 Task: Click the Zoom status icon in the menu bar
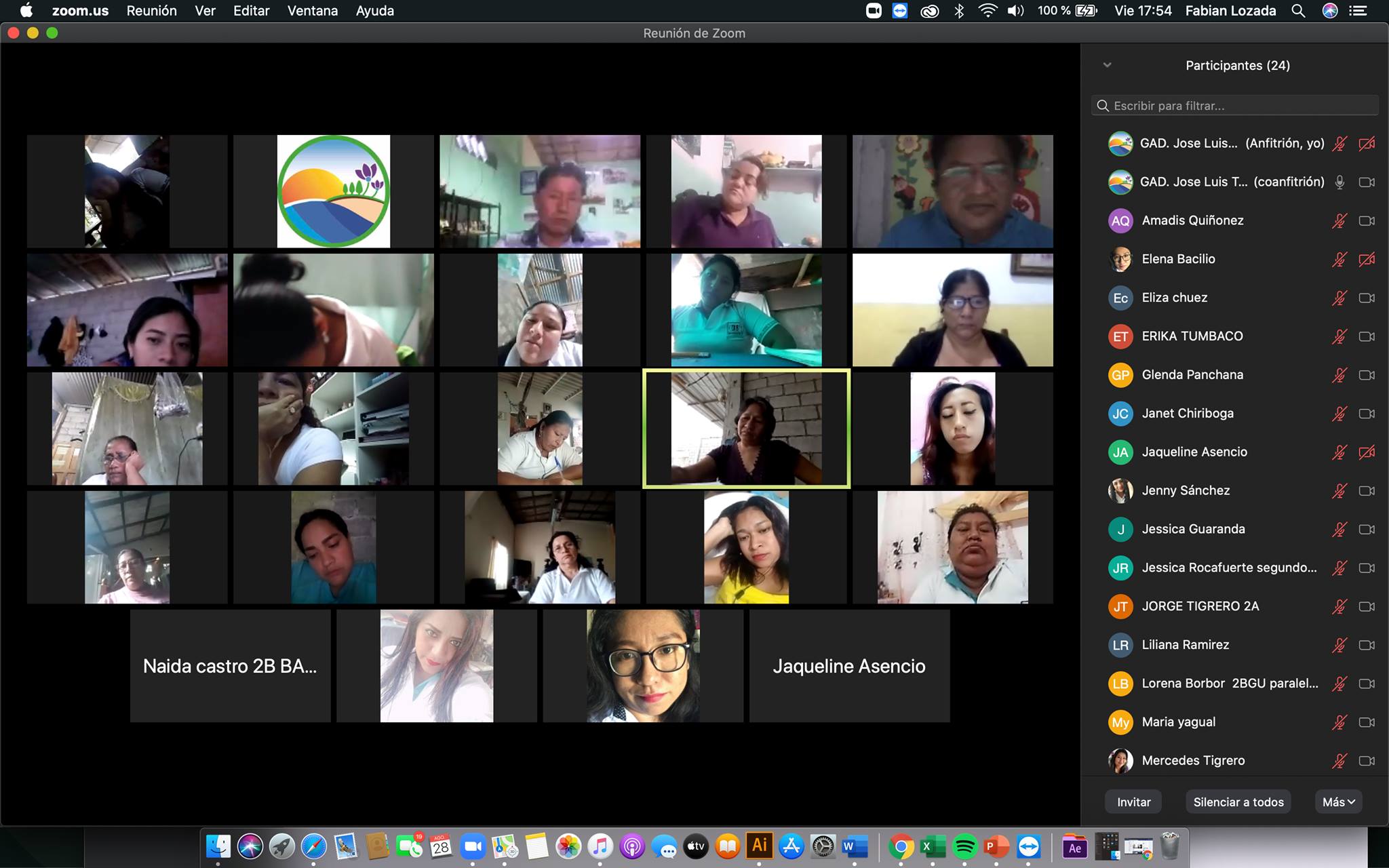point(874,11)
